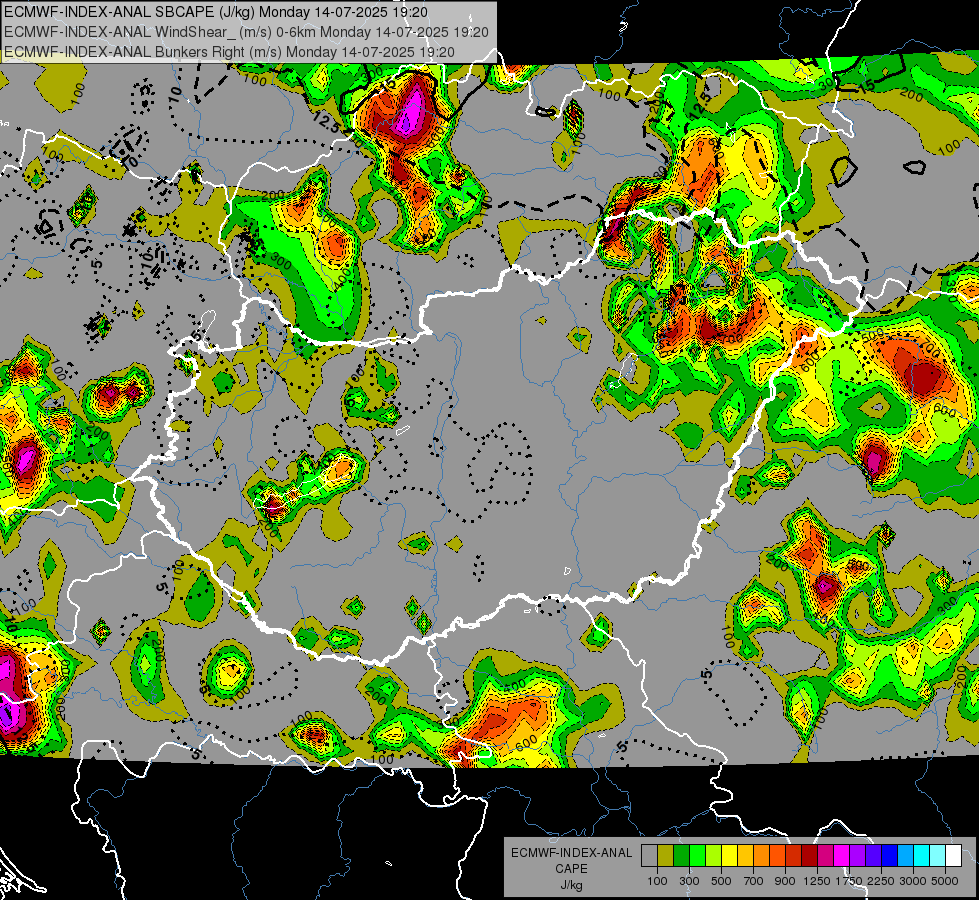Click the 700 value under the colorbar
Image resolution: width=979 pixels, height=900 pixels.
[754, 881]
